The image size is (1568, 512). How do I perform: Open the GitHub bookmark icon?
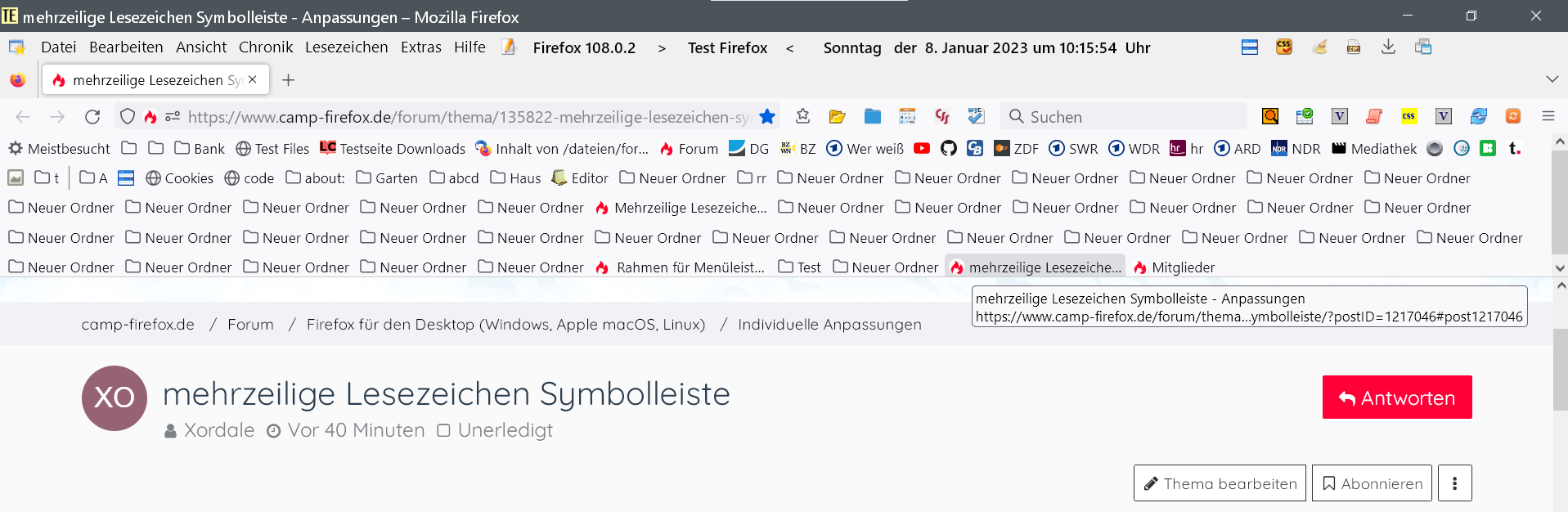click(949, 148)
